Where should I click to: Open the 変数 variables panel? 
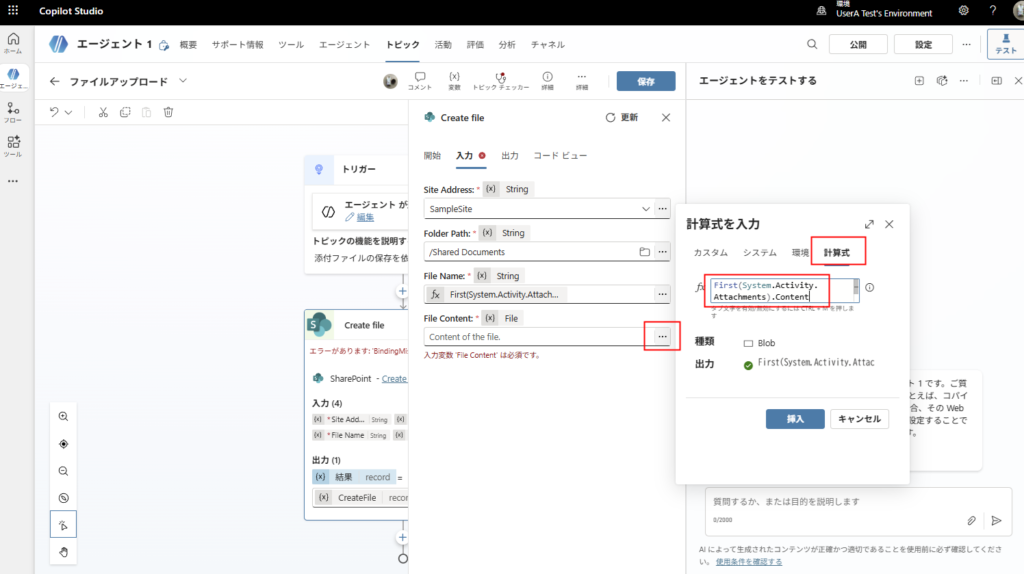[455, 81]
